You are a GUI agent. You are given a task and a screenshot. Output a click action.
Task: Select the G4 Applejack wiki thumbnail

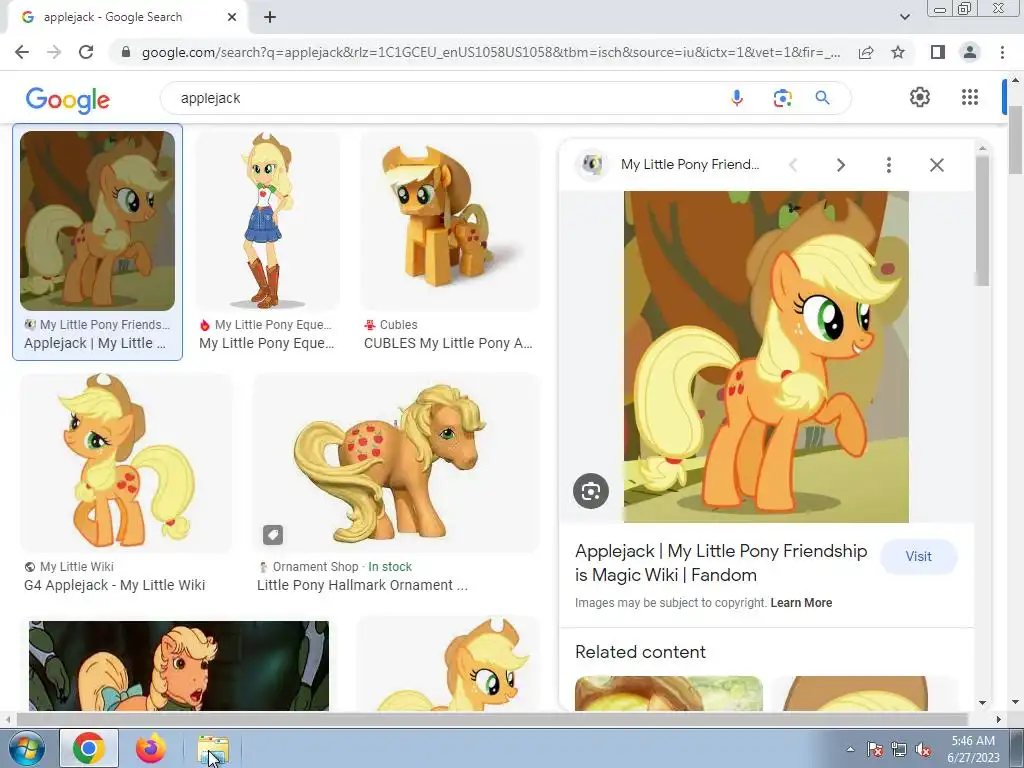pyautogui.click(x=126, y=462)
